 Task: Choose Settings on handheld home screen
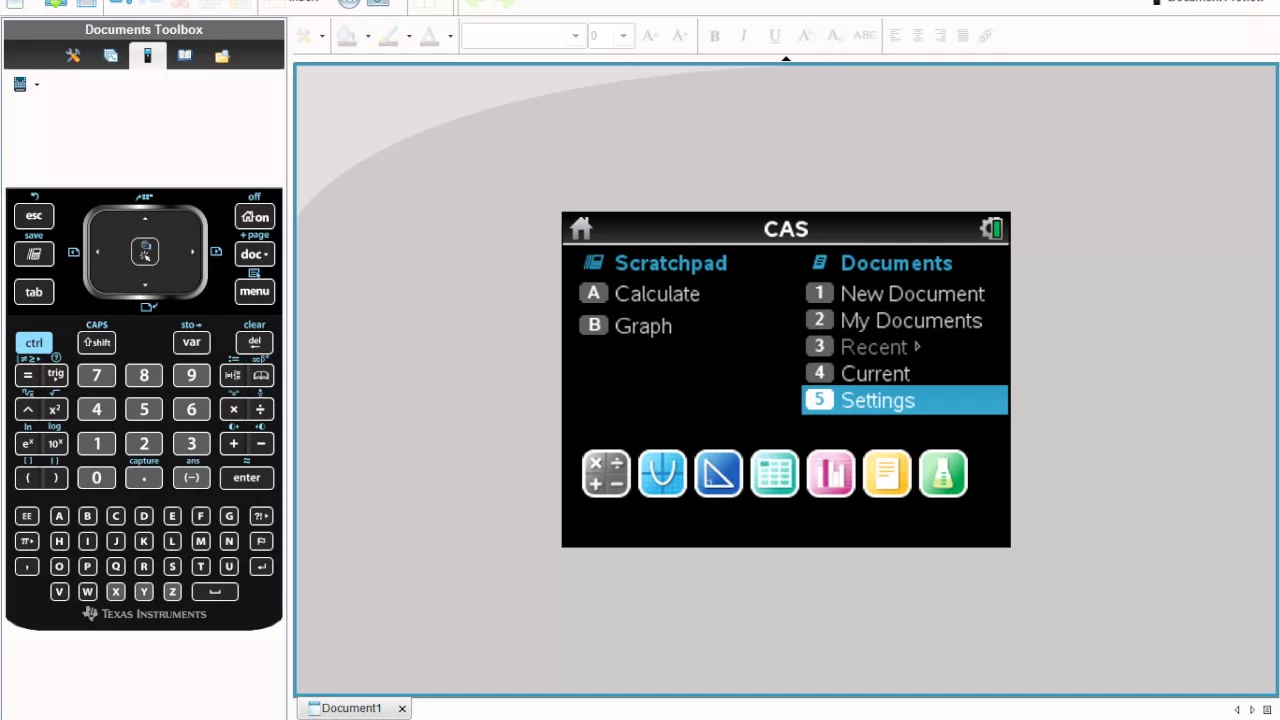(x=904, y=400)
